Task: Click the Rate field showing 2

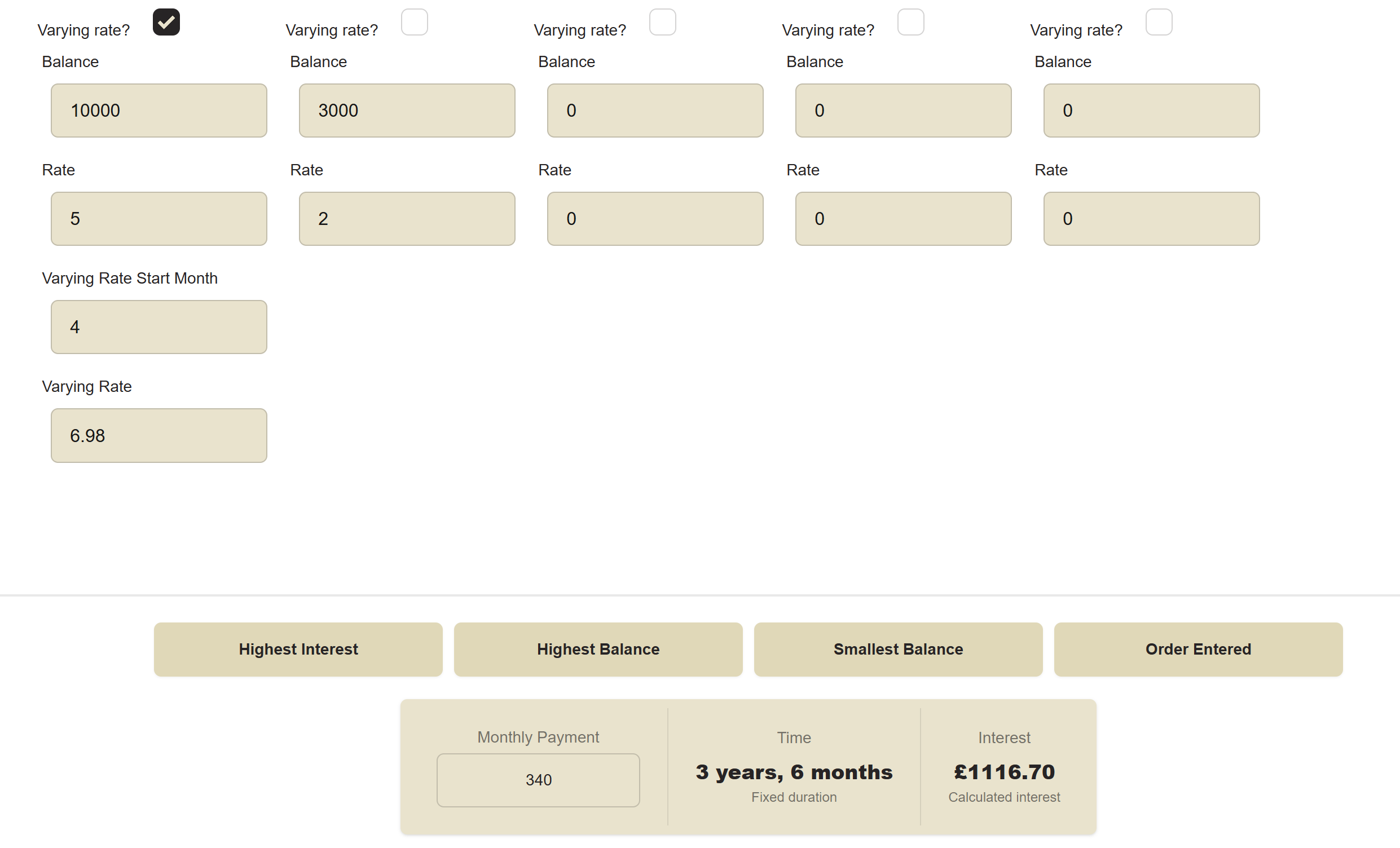Action: [x=407, y=219]
